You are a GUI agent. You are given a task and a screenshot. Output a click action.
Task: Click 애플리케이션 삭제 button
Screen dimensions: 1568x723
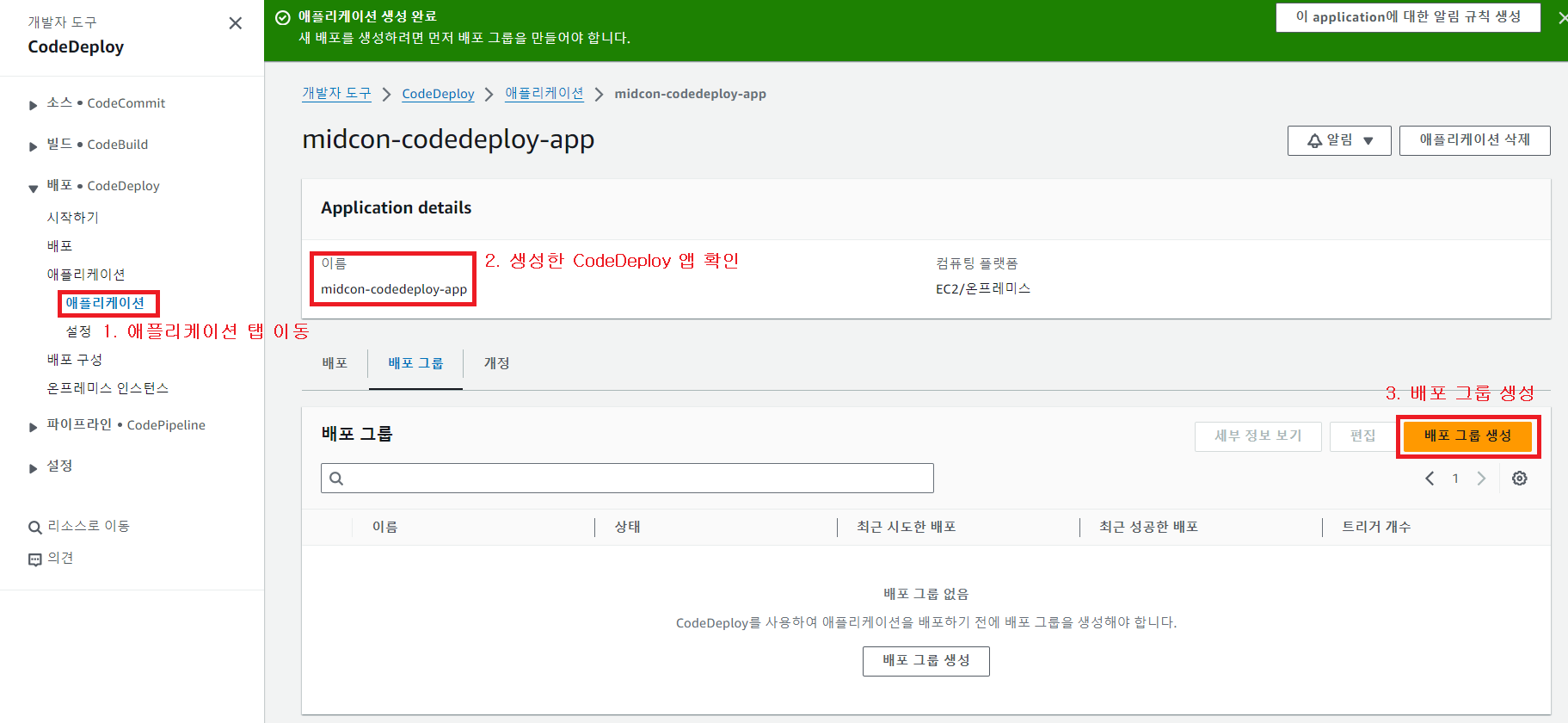point(1474,140)
